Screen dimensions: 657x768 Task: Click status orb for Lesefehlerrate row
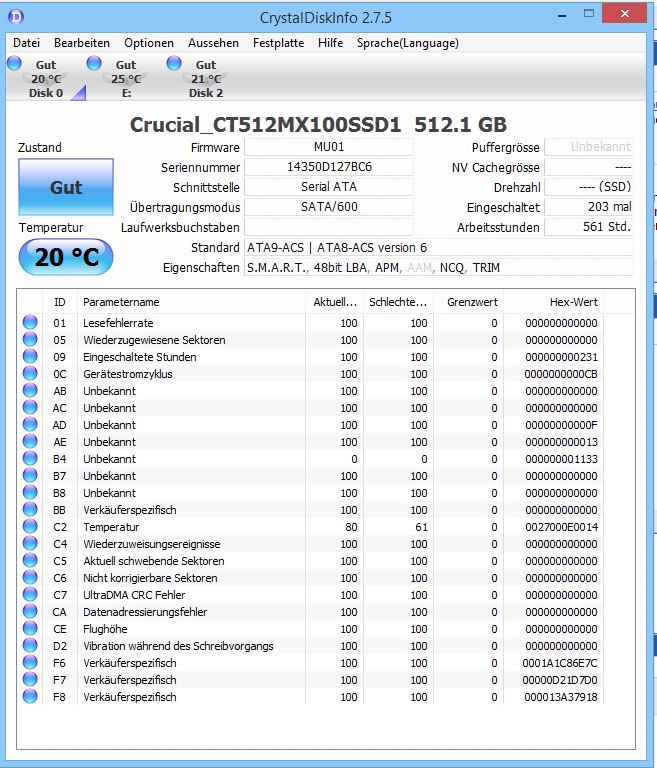(x=30, y=322)
